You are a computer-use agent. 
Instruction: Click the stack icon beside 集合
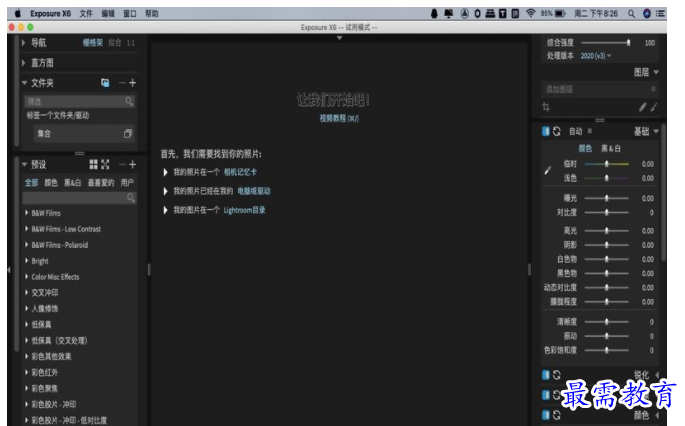(128, 134)
